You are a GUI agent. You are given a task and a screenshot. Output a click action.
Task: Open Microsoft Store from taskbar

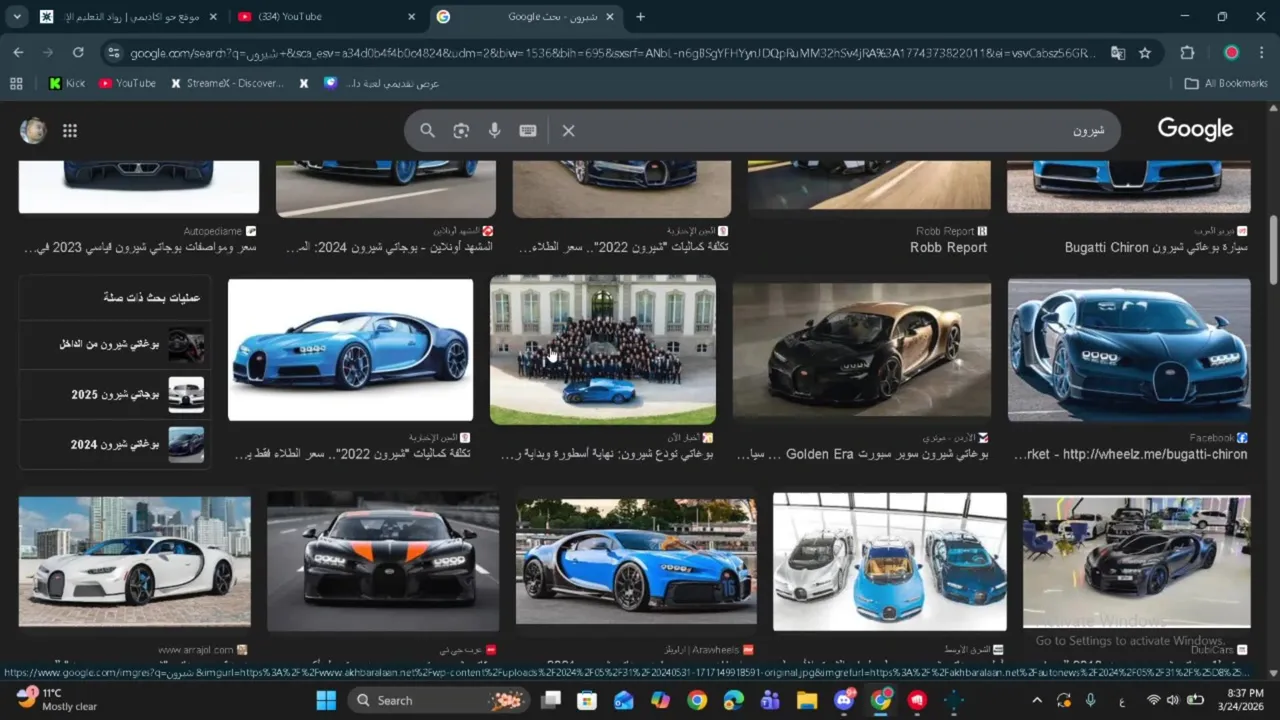(x=587, y=700)
